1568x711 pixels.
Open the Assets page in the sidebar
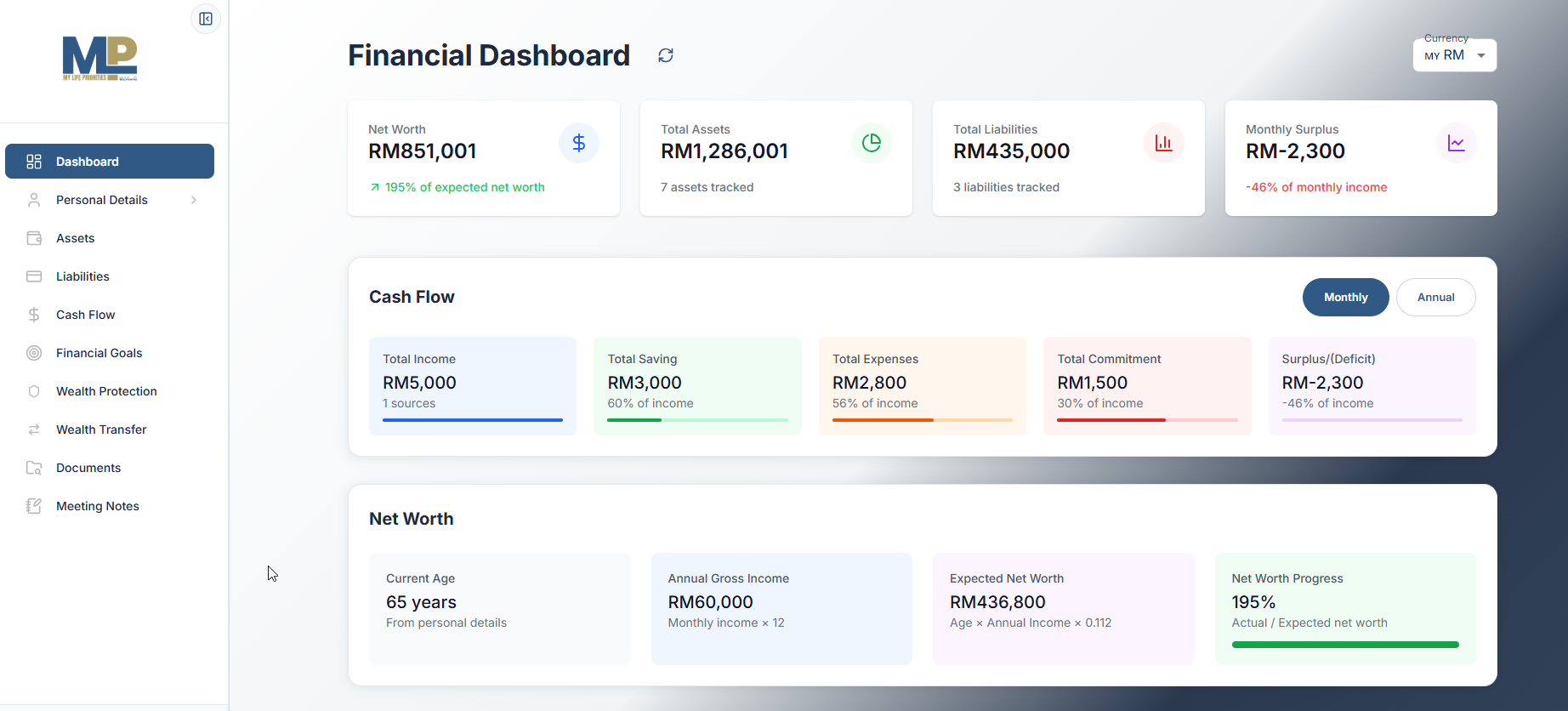(76, 238)
